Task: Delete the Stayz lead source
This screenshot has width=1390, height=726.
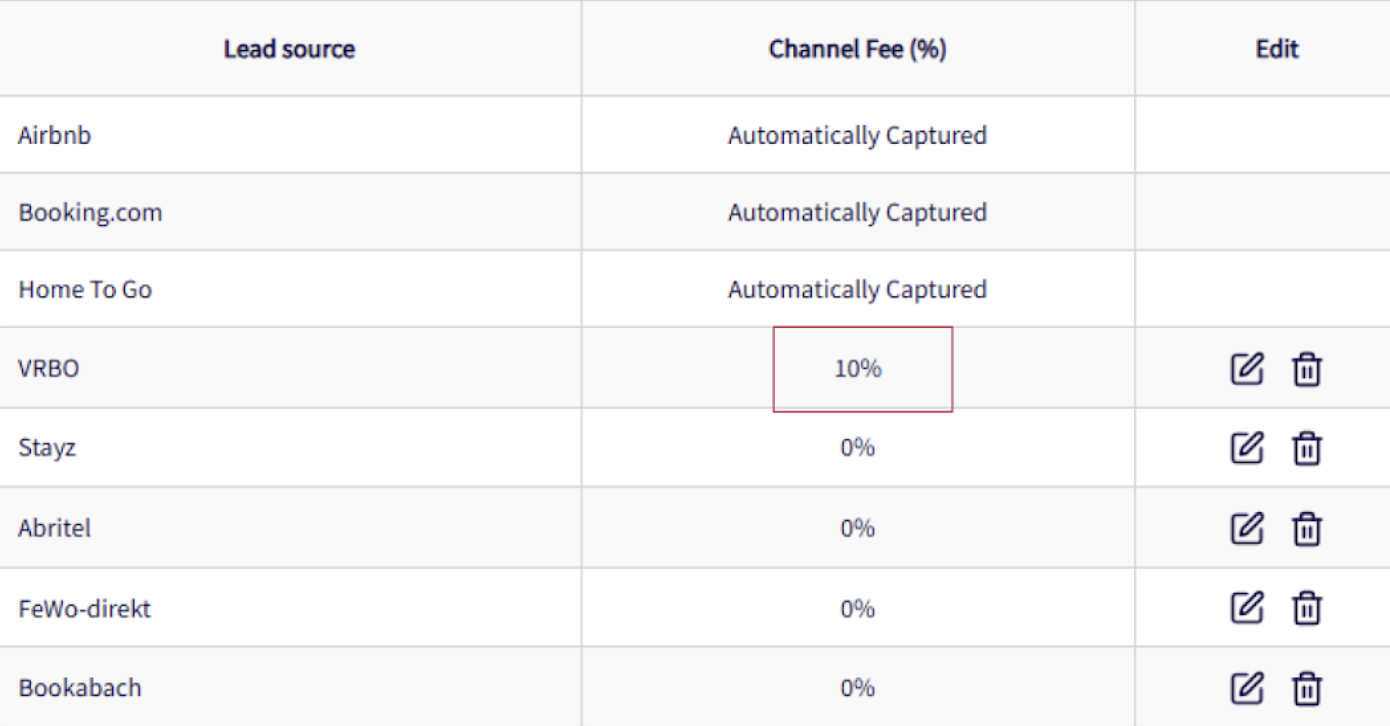Action: [x=1306, y=448]
